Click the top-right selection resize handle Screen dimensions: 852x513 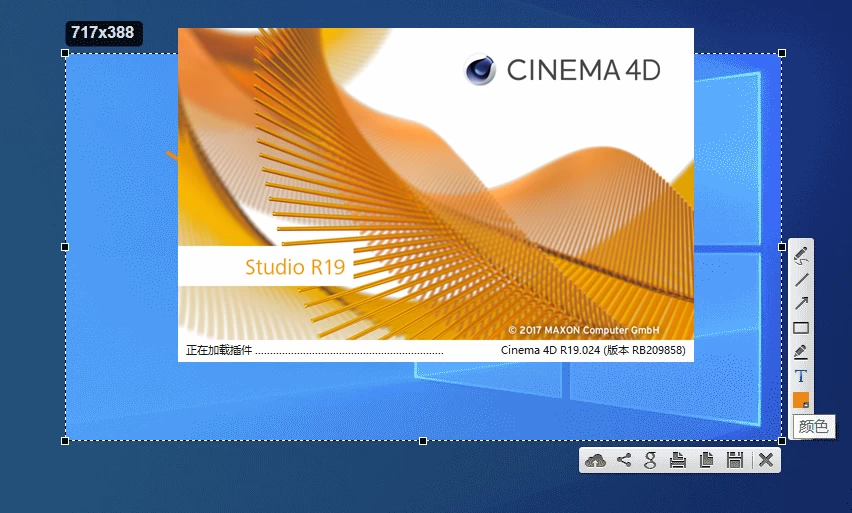(782, 53)
